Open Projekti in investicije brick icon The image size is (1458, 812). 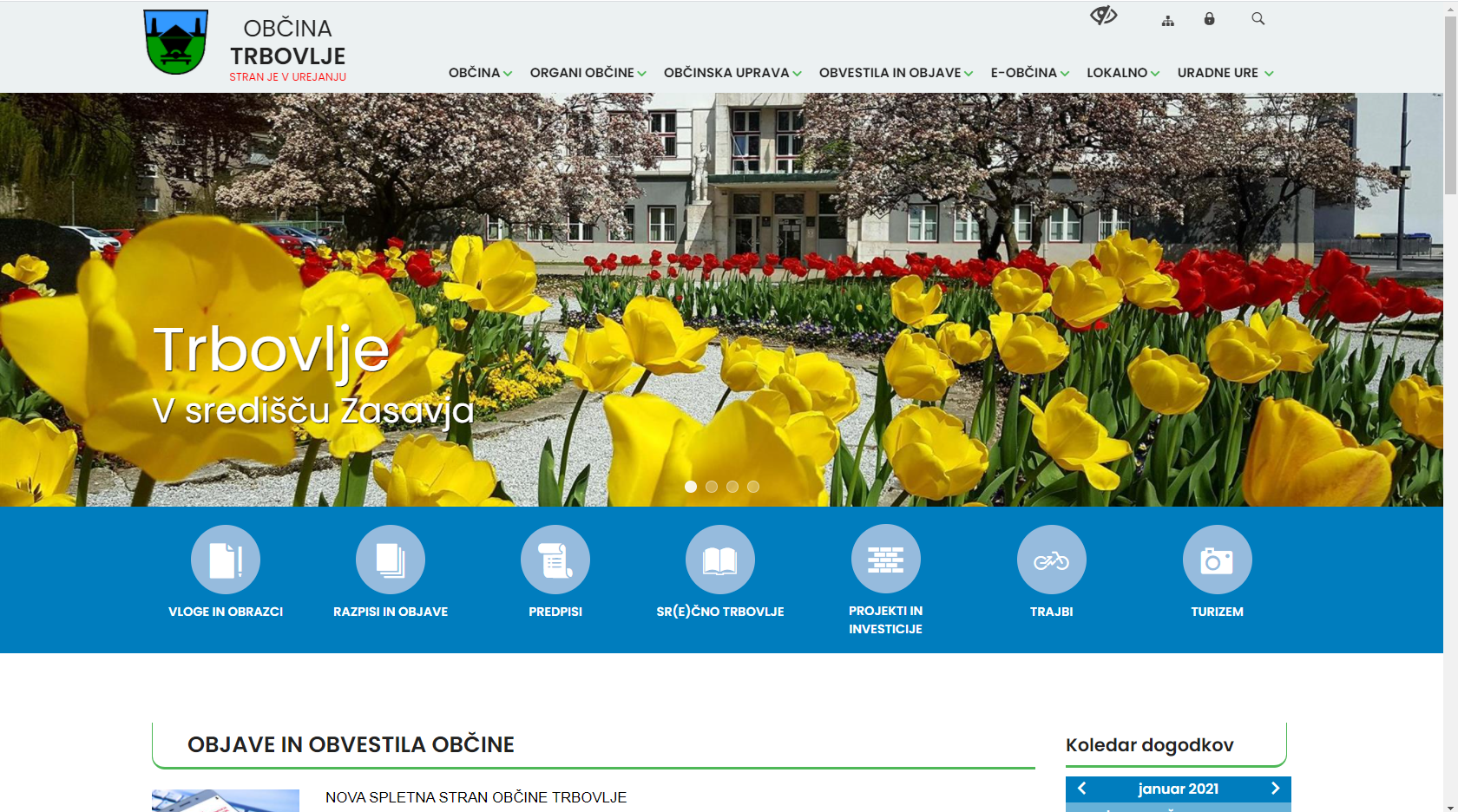(886, 560)
